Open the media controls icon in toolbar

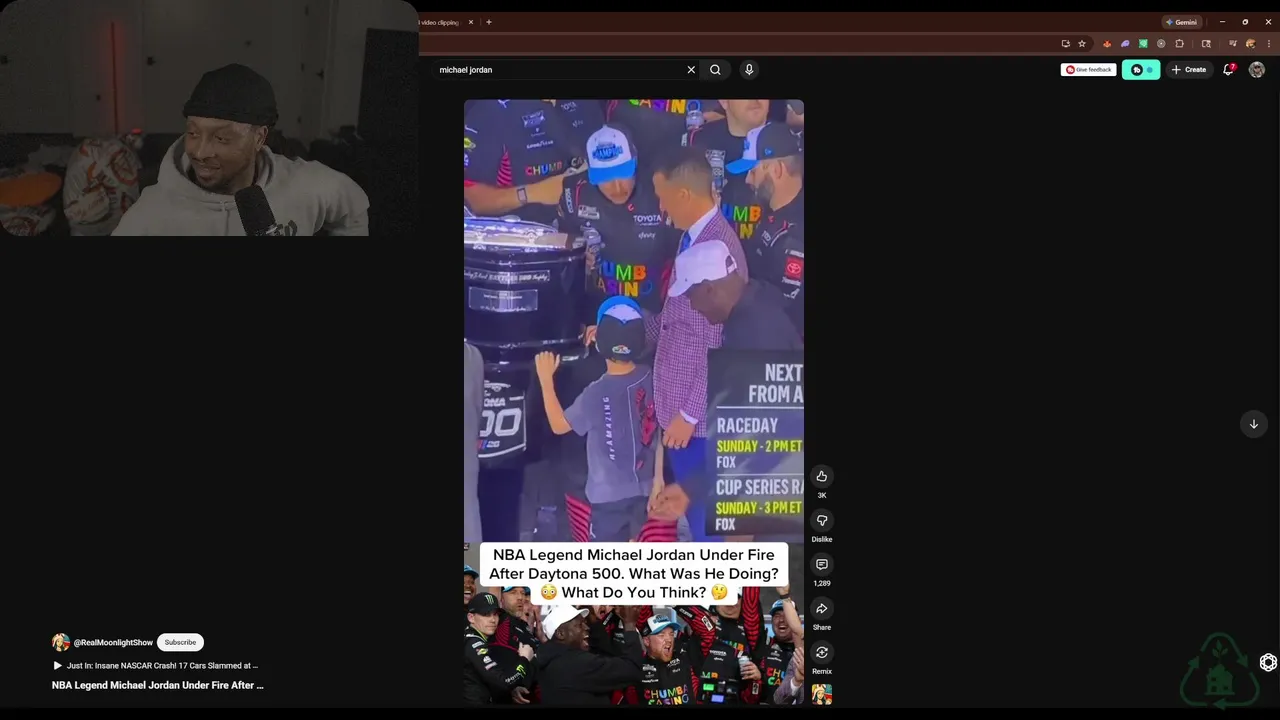click(1233, 44)
